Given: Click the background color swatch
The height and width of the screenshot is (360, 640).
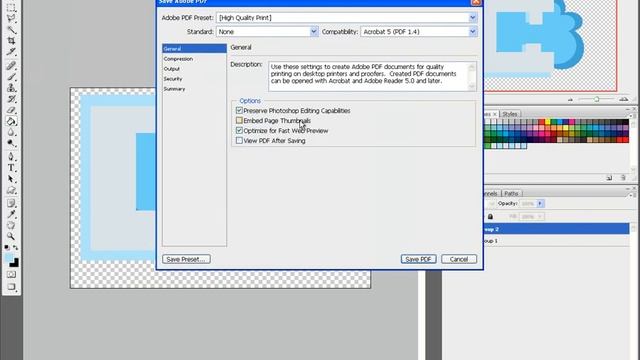Looking at the screenshot, I should (x=15, y=263).
